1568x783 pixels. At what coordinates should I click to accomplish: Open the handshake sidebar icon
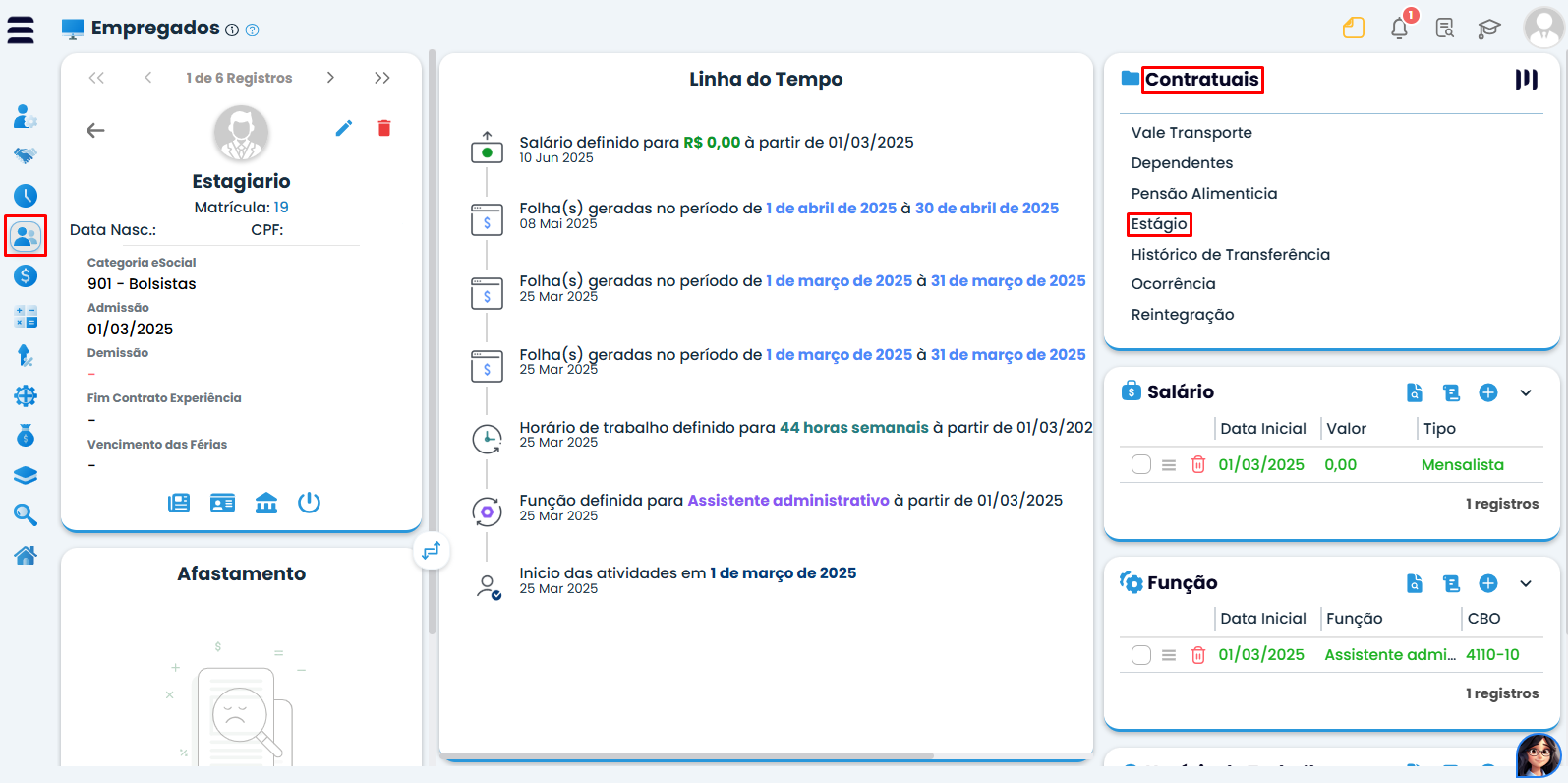[26, 155]
